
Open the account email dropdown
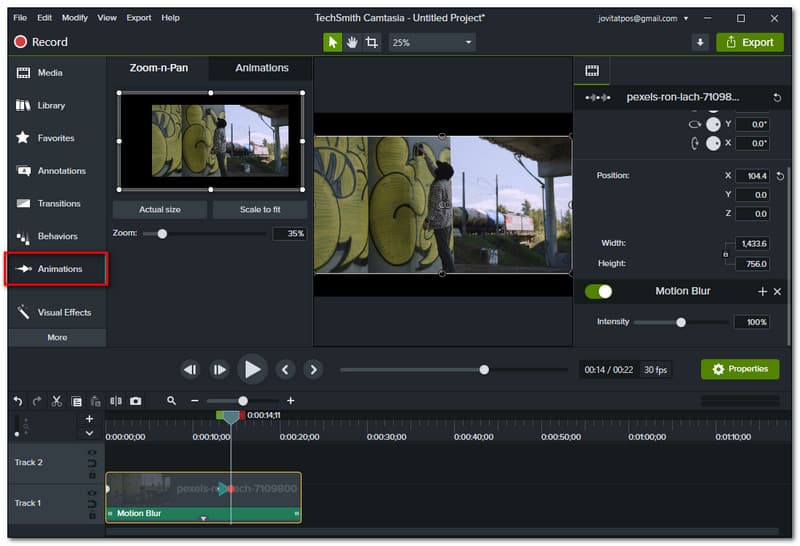686,18
